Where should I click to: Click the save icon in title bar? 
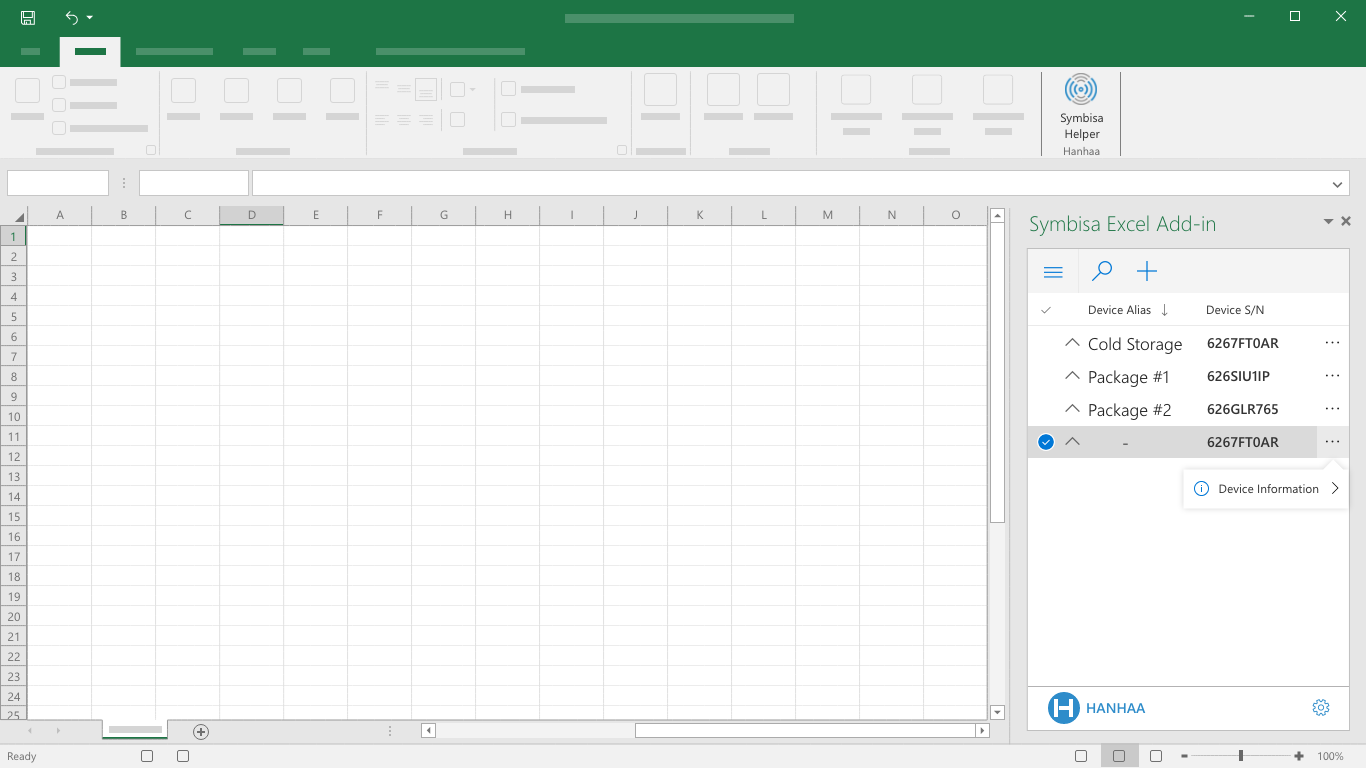coord(28,17)
